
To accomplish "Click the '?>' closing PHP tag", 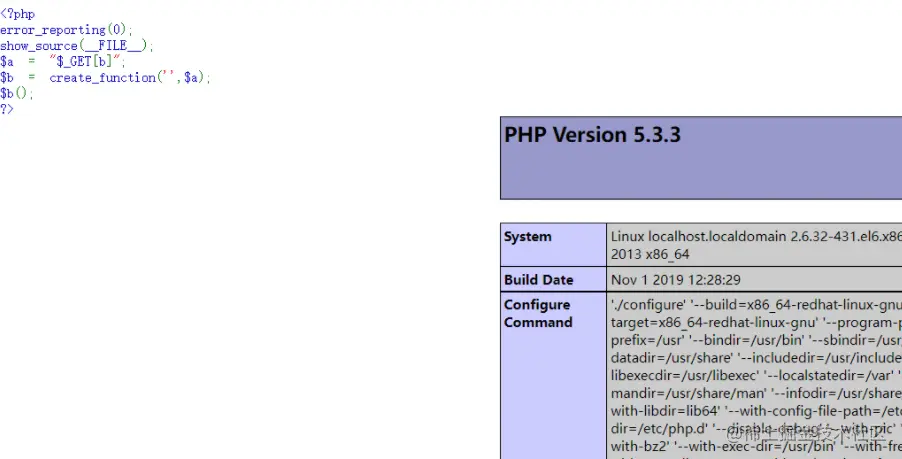I will click(x=7, y=109).
